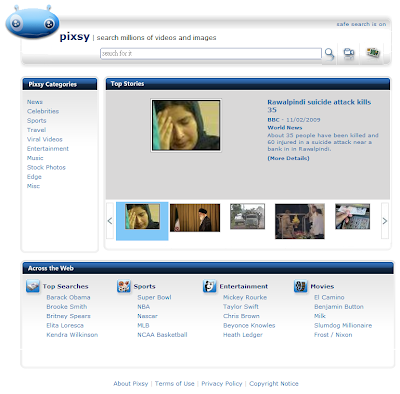Open the NBA link

(x=144, y=307)
